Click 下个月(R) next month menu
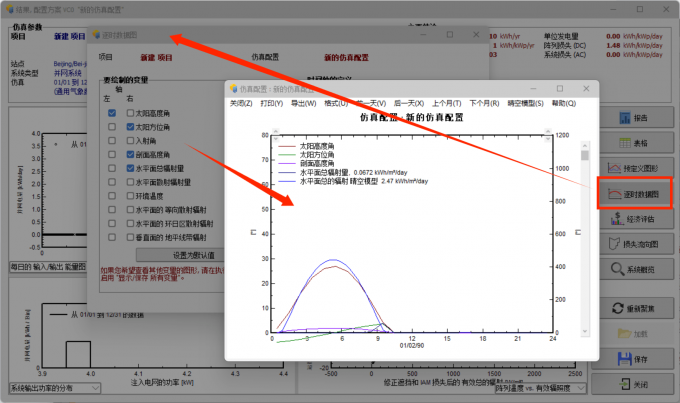The height and width of the screenshot is (403, 680). coord(484,103)
